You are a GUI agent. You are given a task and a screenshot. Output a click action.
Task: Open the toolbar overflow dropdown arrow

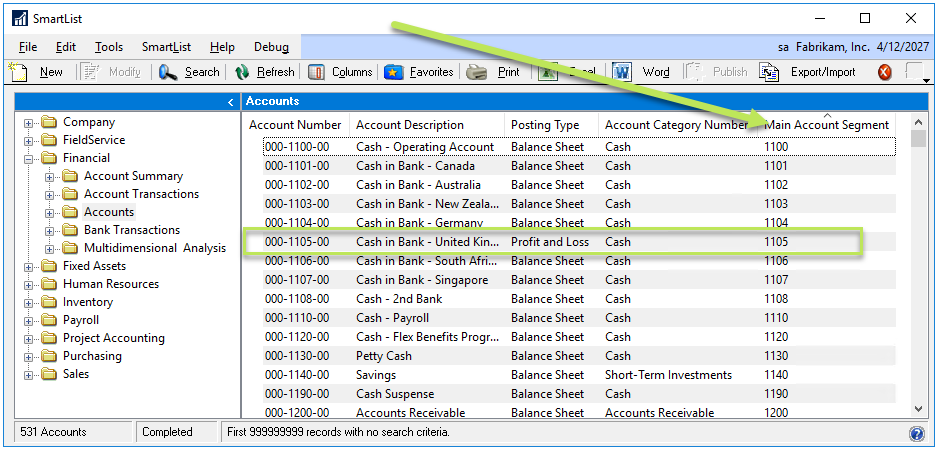coord(926,81)
